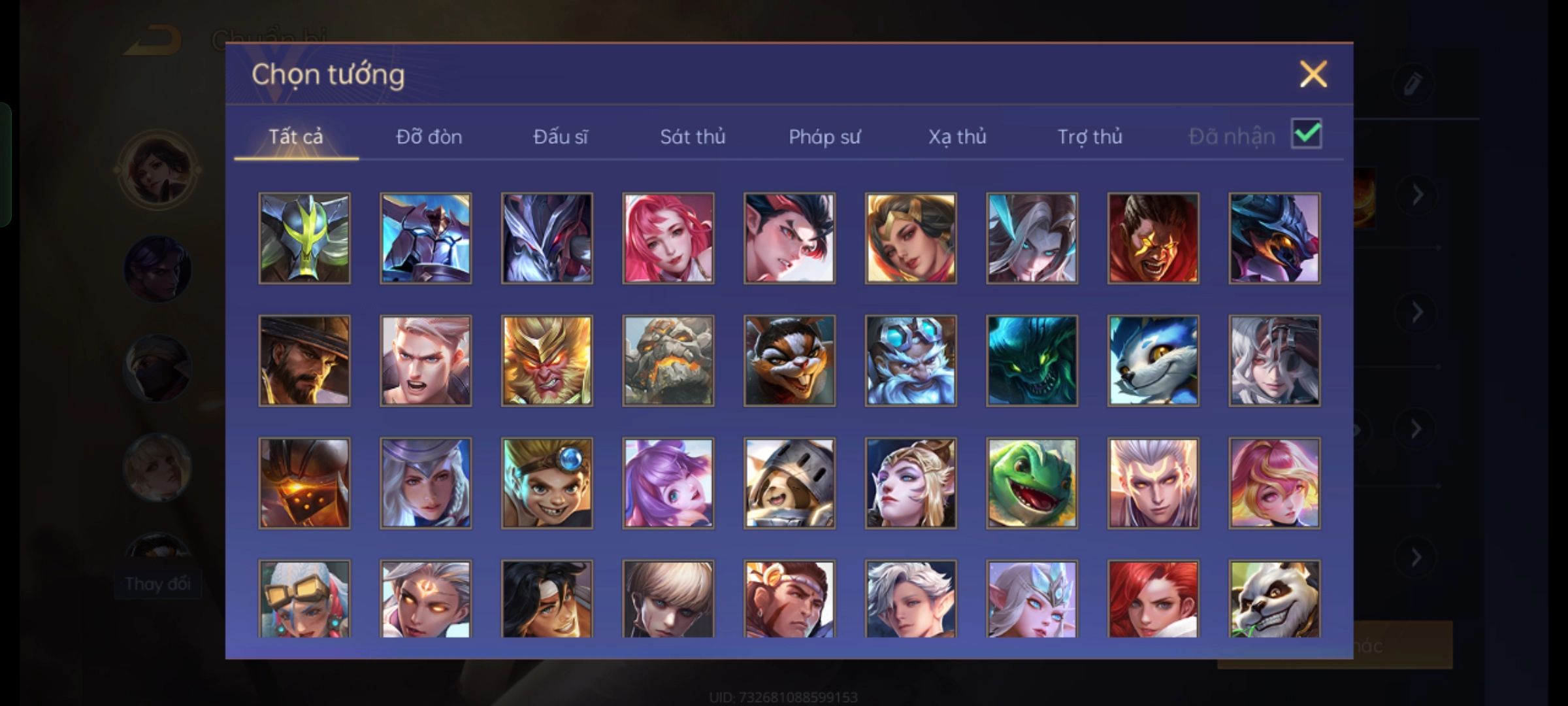The height and width of the screenshot is (706, 1568).
Task: Choose the lava rock golem hero
Action: 668,361
